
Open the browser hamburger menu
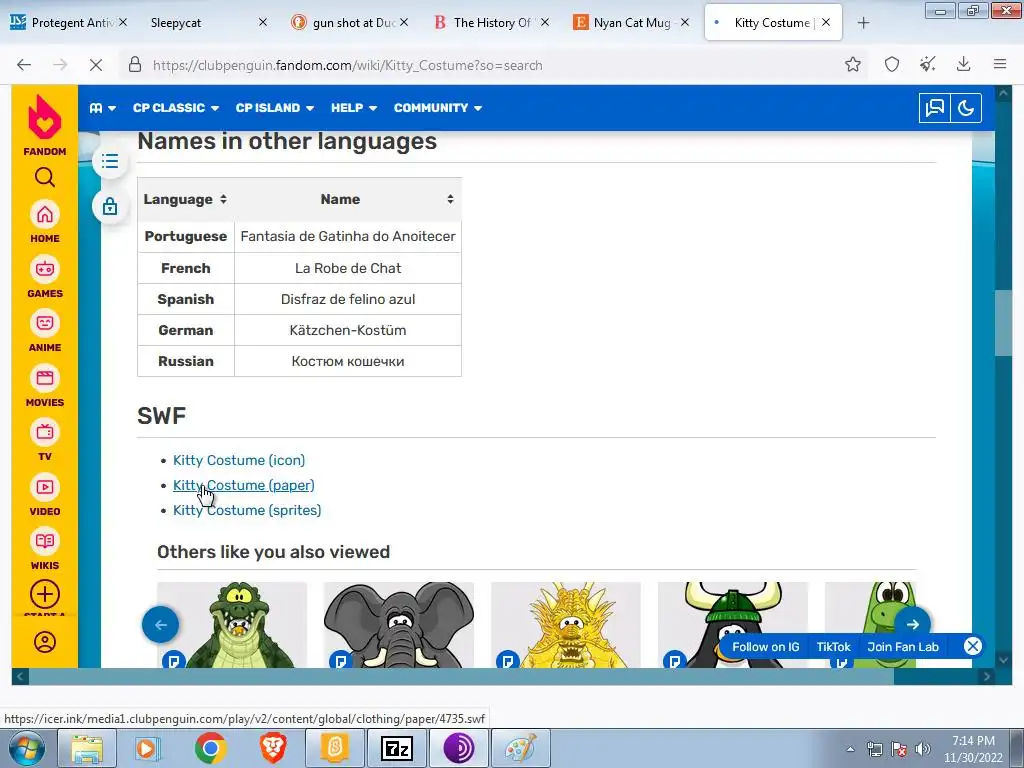tap(999, 64)
